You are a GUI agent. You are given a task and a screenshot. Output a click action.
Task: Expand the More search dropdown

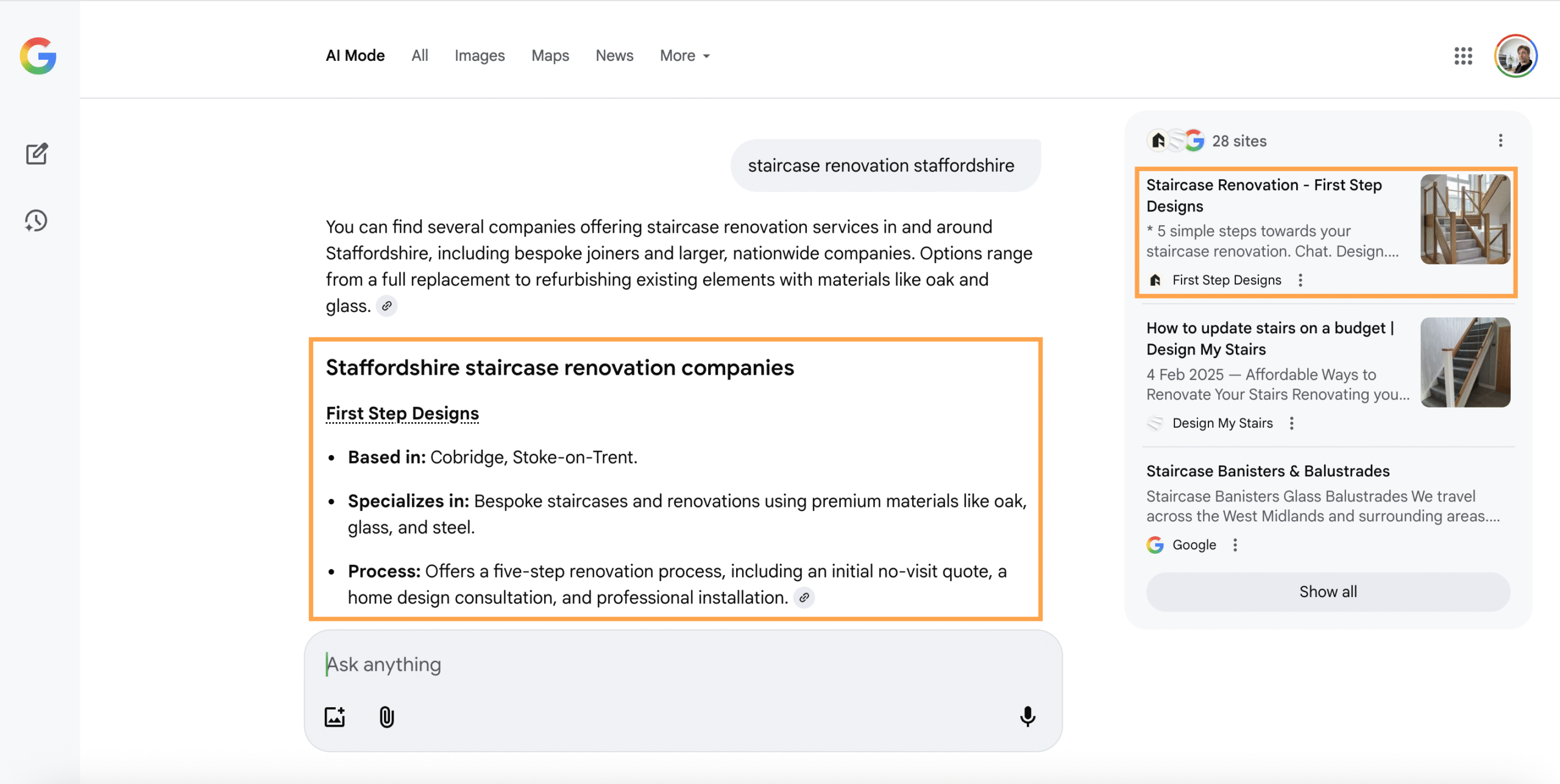tap(684, 56)
